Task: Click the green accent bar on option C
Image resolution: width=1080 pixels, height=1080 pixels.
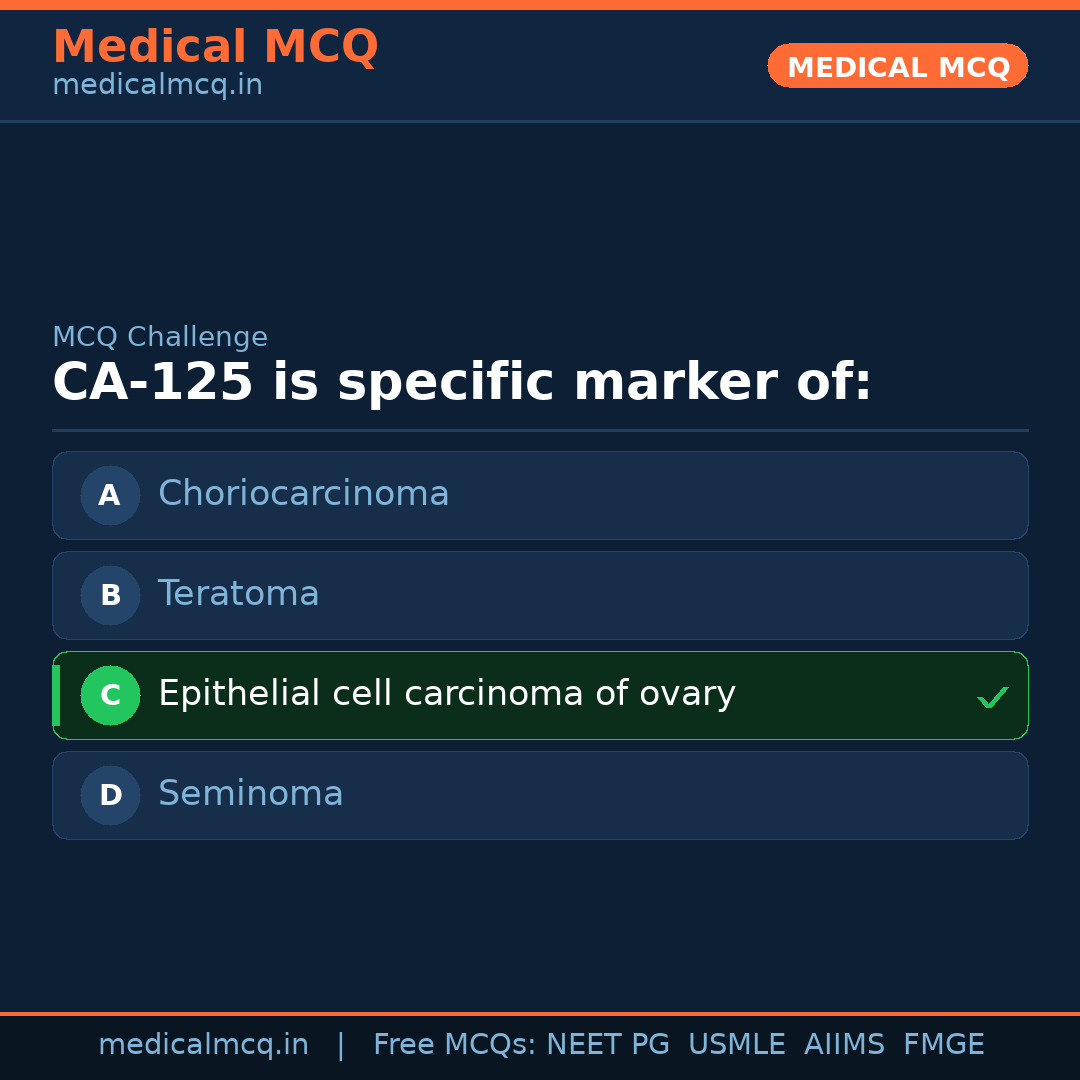Action: point(56,695)
